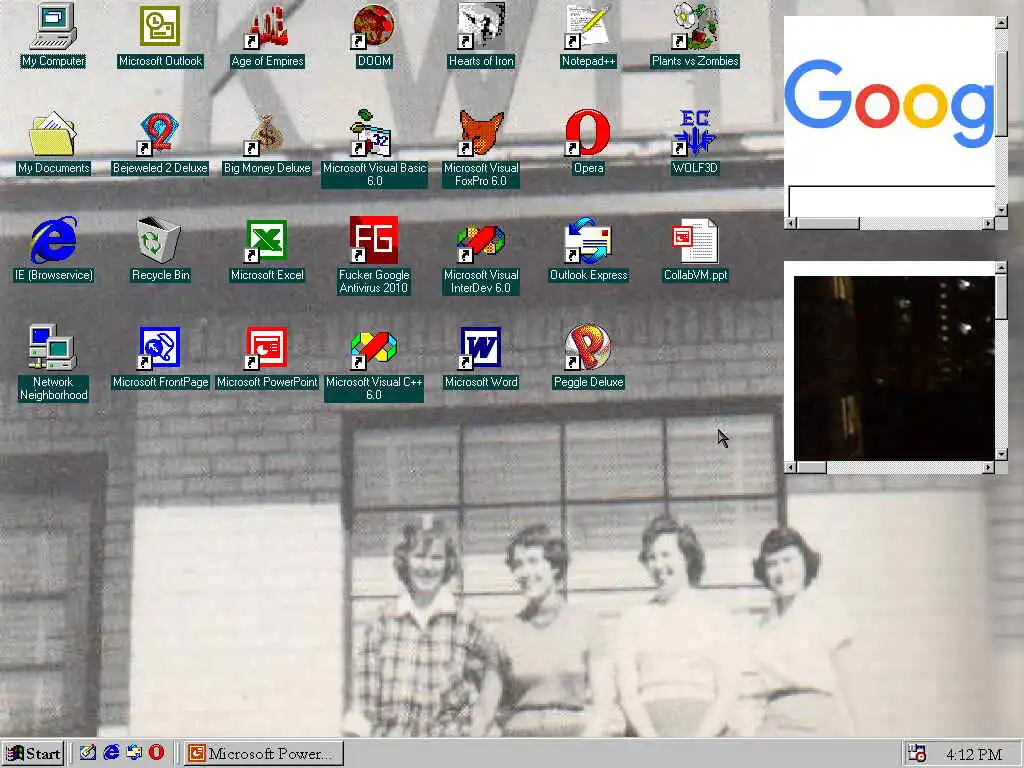Viewport: 1024px width, 768px height.
Task: Click Google widget scroll left arrow
Action: pos(790,223)
